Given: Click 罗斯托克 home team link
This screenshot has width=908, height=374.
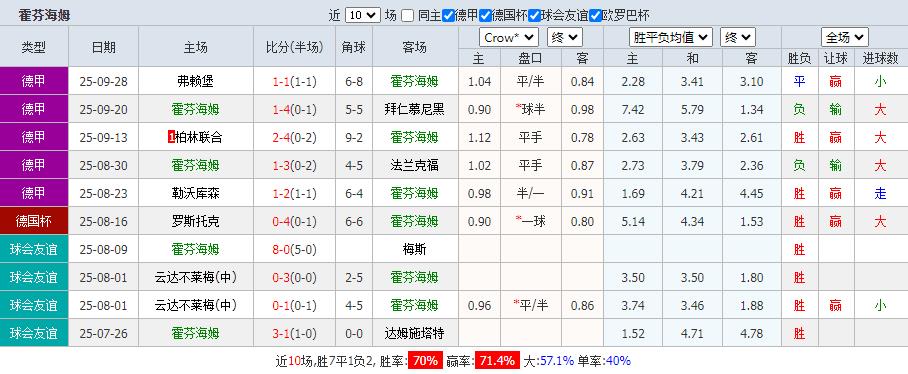Looking at the screenshot, I should (x=195, y=221).
